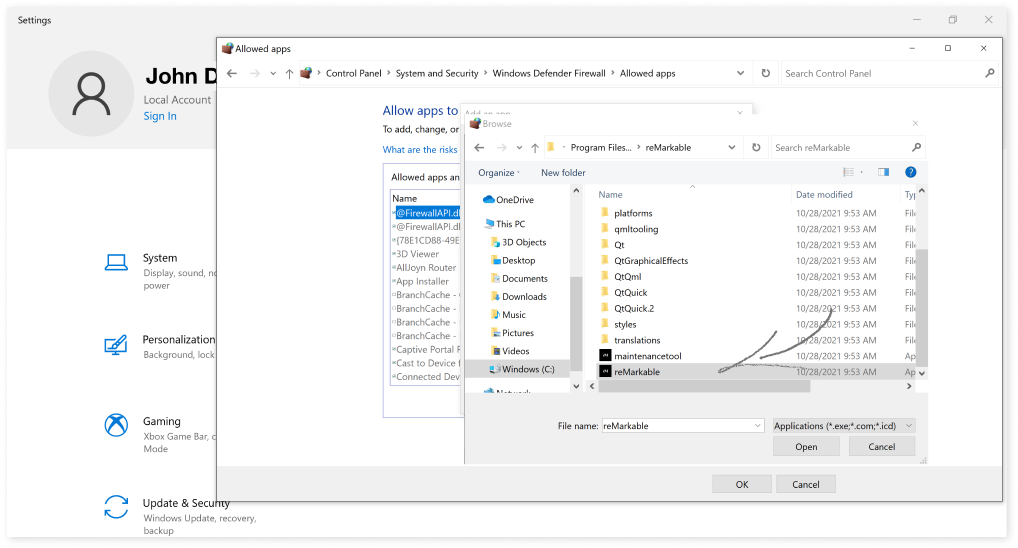This screenshot has width=1018, height=548.
Task: Select Windows (C:) in navigation tree
Action: pyautogui.click(x=528, y=369)
